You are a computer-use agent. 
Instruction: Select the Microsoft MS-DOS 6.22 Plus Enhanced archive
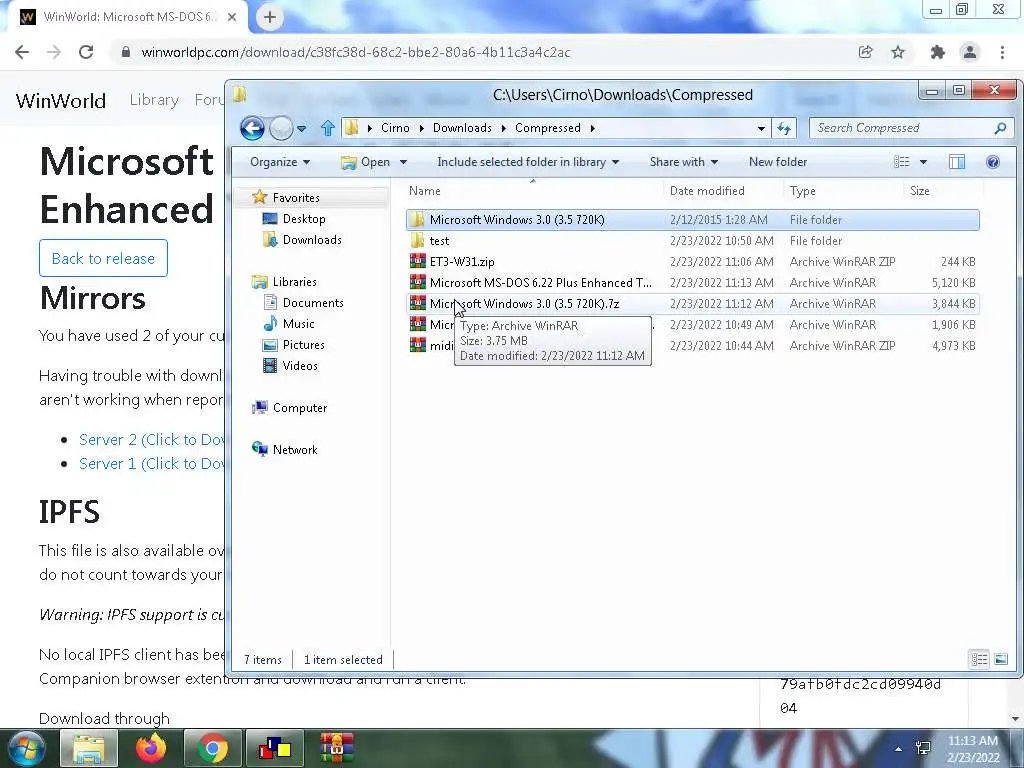692,283
